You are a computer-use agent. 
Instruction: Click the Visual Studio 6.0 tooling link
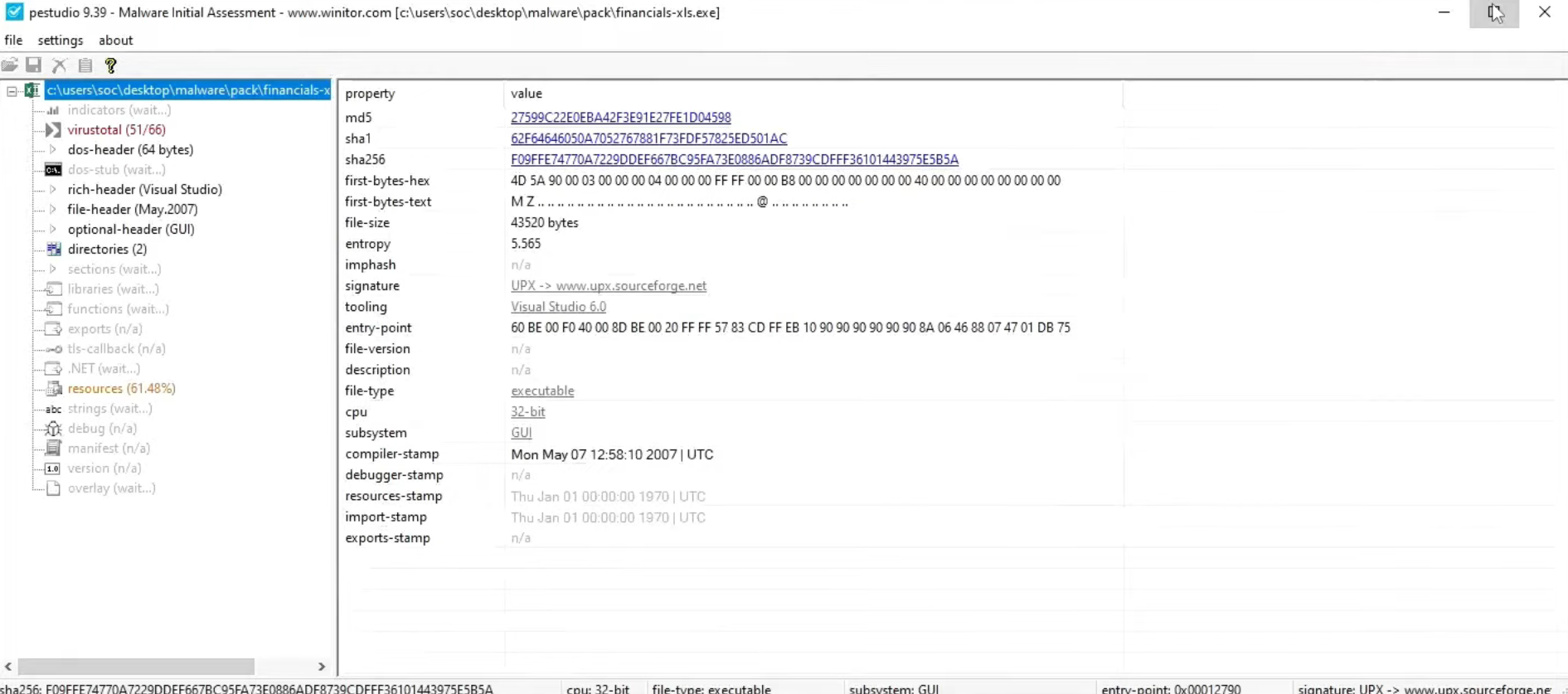click(x=558, y=307)
